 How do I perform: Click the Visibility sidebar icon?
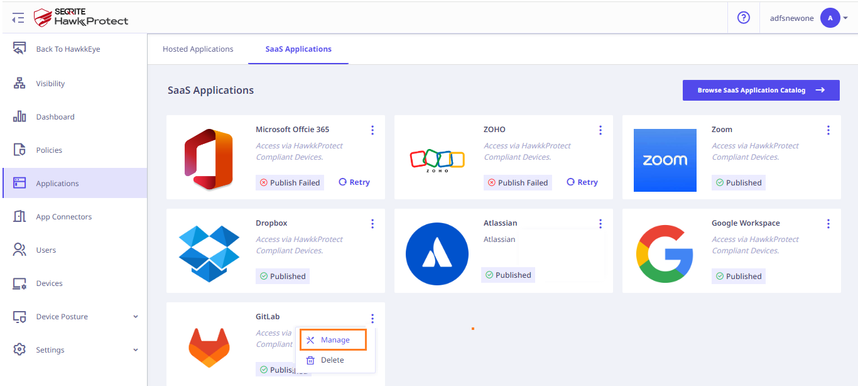coord(19,83)
